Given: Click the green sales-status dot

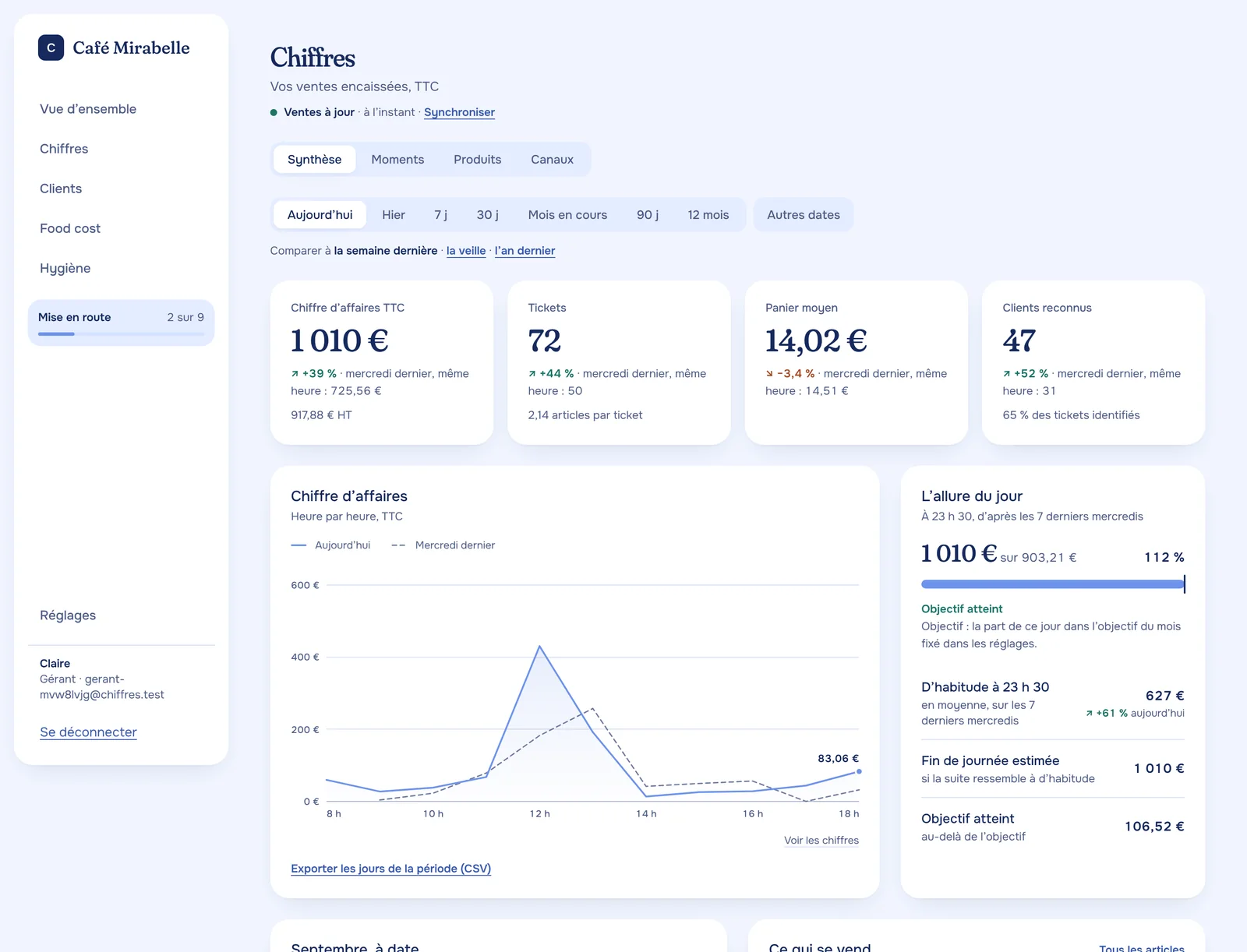Looking at the screenshot, I should tap(274, 112).
